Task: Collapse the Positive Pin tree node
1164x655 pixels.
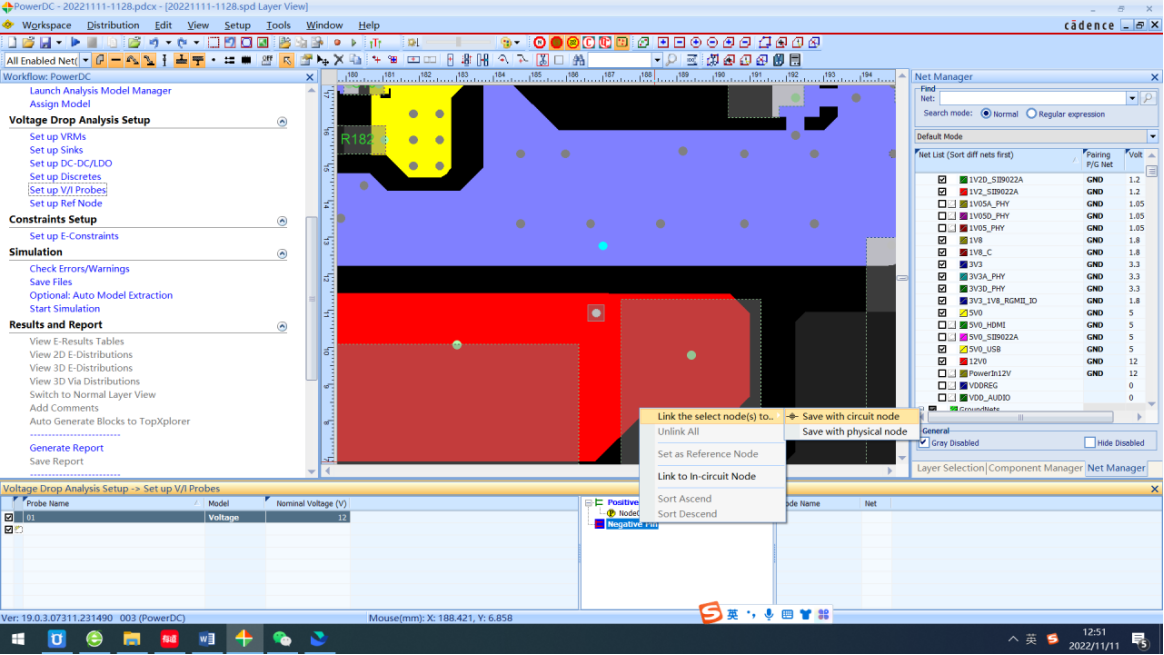Action: tap(589, 503)
